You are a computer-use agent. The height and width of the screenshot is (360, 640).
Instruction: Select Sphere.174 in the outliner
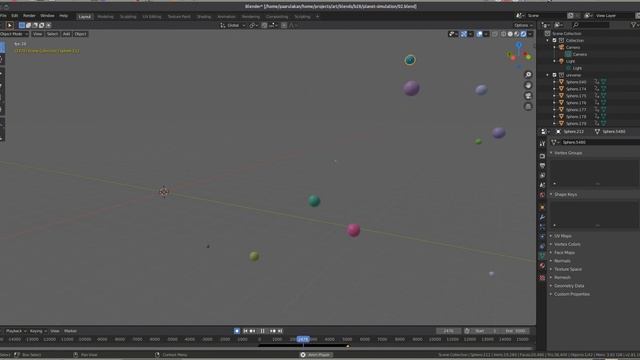coord(576,89)
